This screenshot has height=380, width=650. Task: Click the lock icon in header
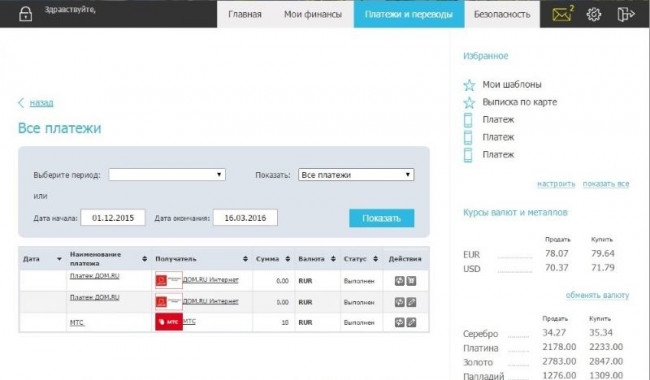[x=25, y=14]
